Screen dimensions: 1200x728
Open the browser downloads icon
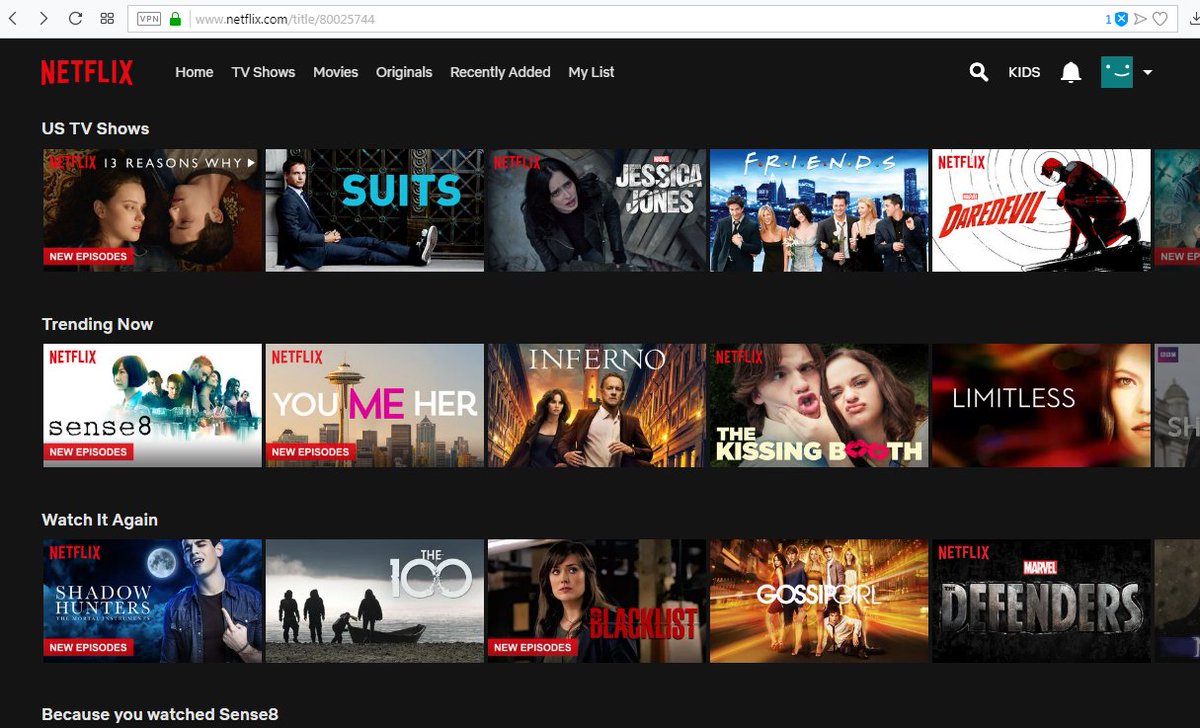click(x=1193, y=18)
